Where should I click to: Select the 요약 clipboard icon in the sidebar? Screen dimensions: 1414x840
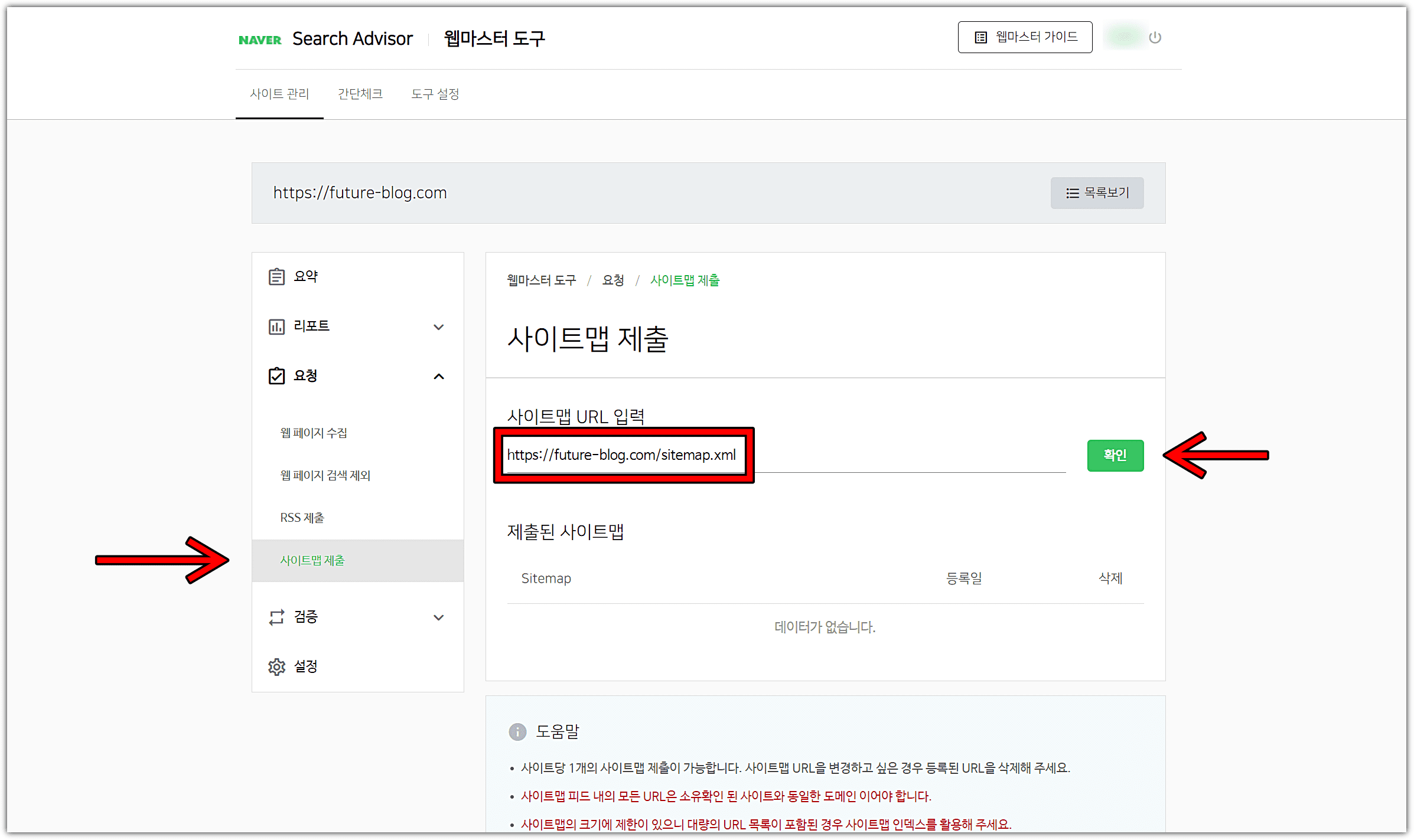pos(277,276)
